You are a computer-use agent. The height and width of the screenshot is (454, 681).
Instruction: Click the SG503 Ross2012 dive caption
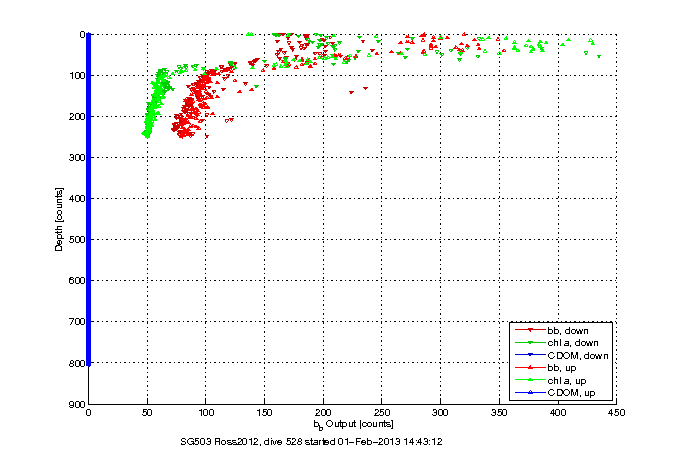pyautogui.click(x=311, y=442)
